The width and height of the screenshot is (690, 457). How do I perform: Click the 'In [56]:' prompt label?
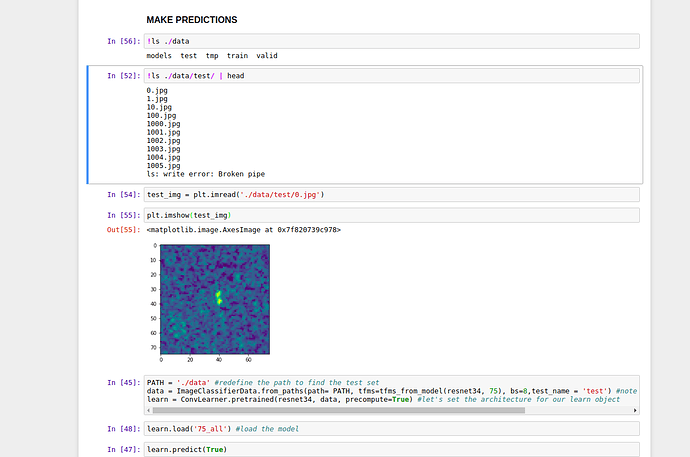(x=124, y=41)
